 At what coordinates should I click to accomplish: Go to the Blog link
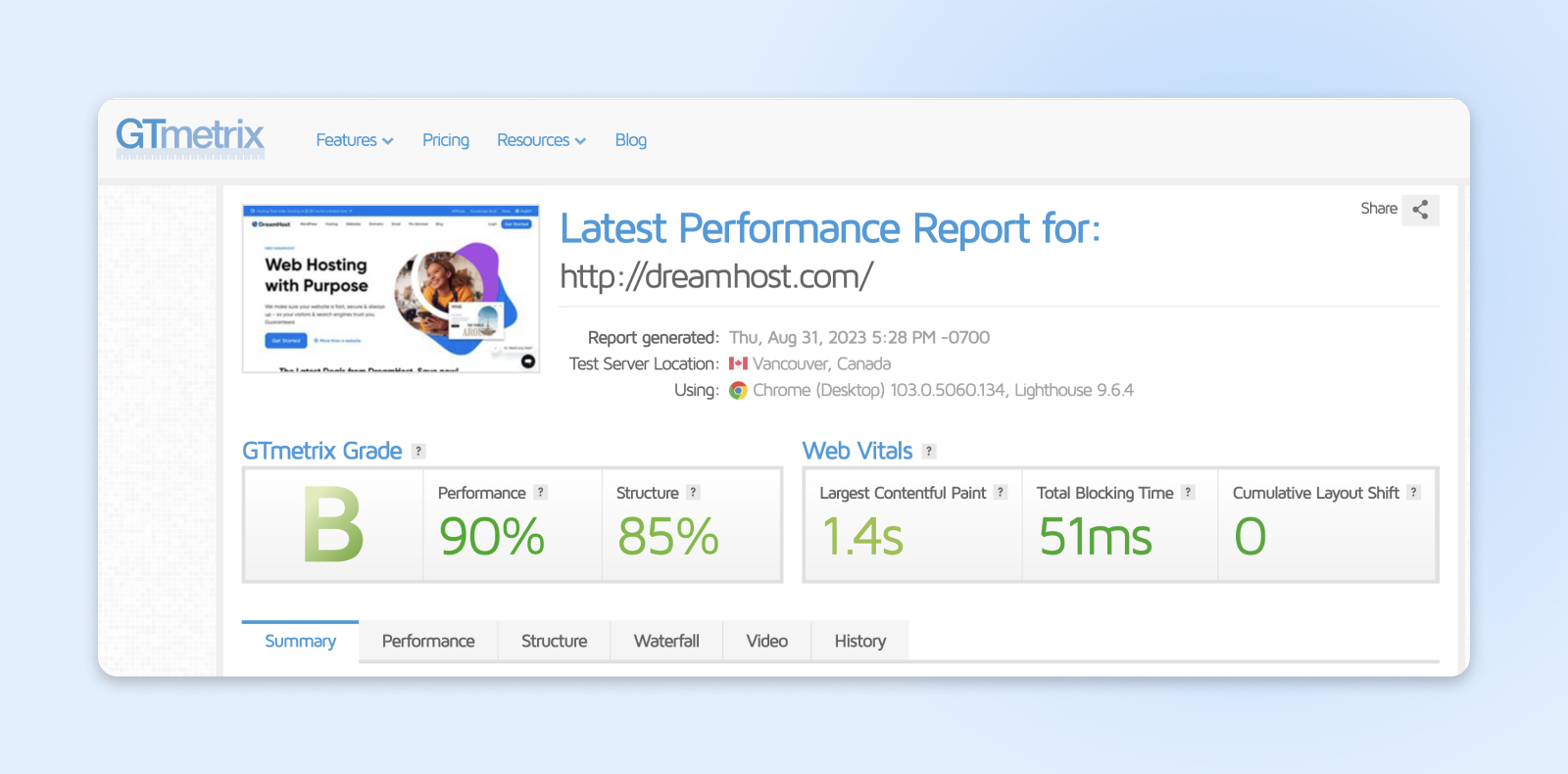click(x=630, y=140)
